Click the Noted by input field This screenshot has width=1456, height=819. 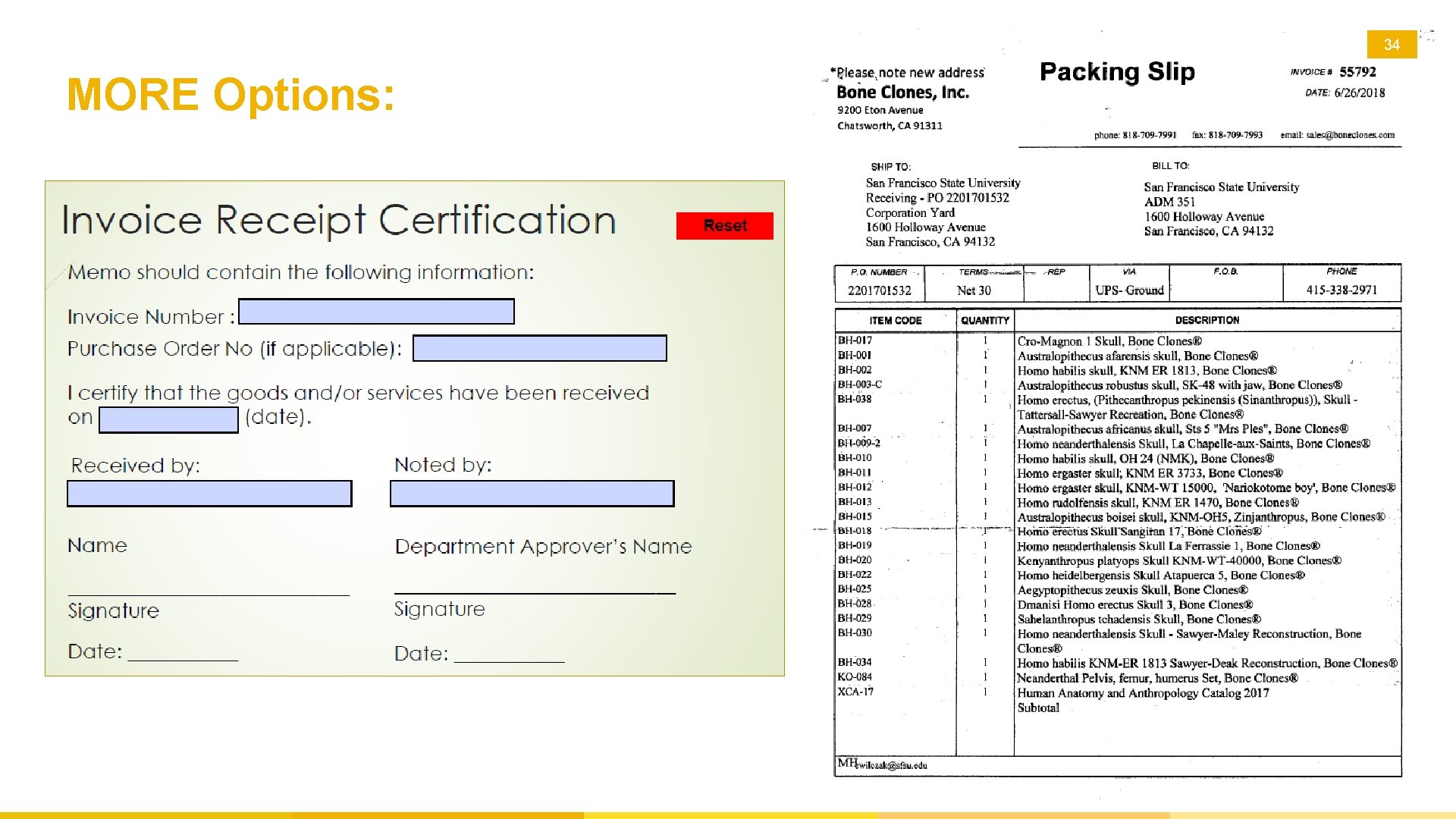point(532,494)
